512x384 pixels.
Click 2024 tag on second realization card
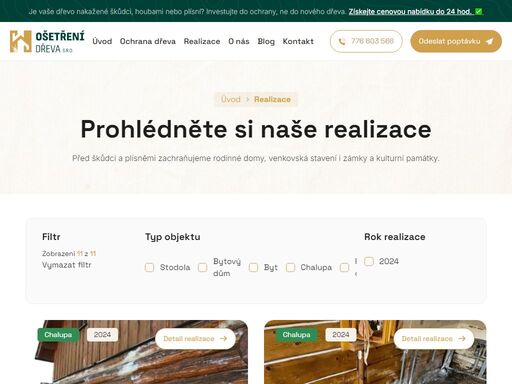pos(341,335)
